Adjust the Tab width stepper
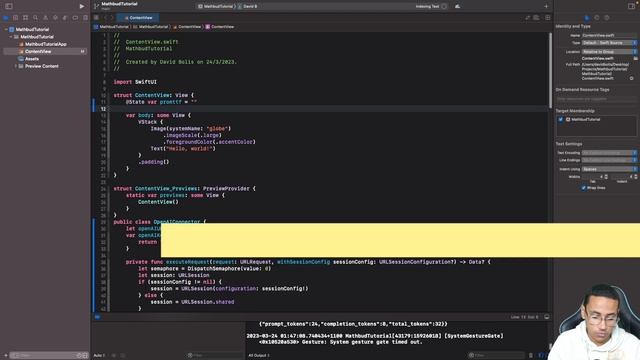640x360 pixels. [606, 177]
